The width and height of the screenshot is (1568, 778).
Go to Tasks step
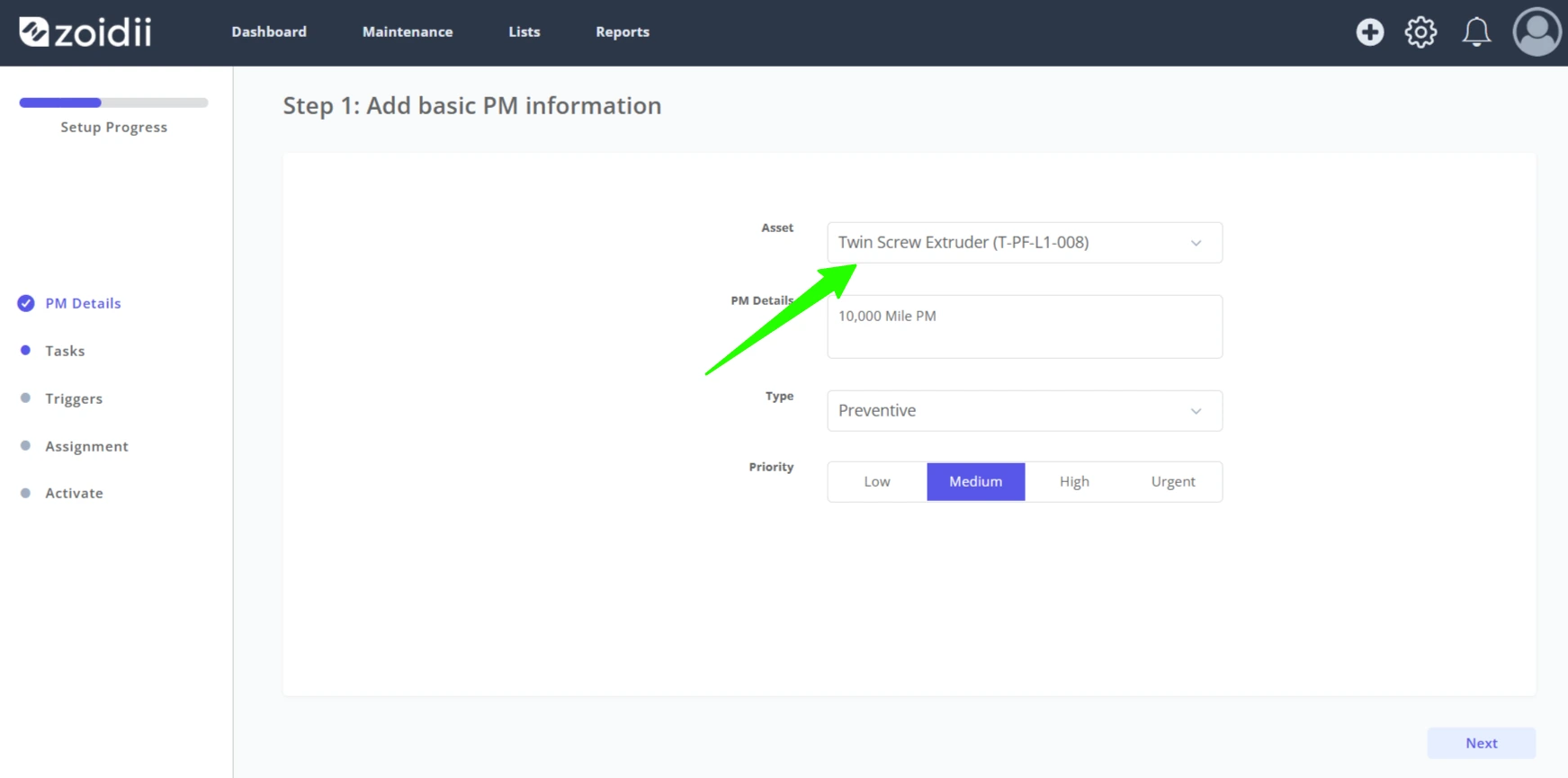[x=65, y=351]
